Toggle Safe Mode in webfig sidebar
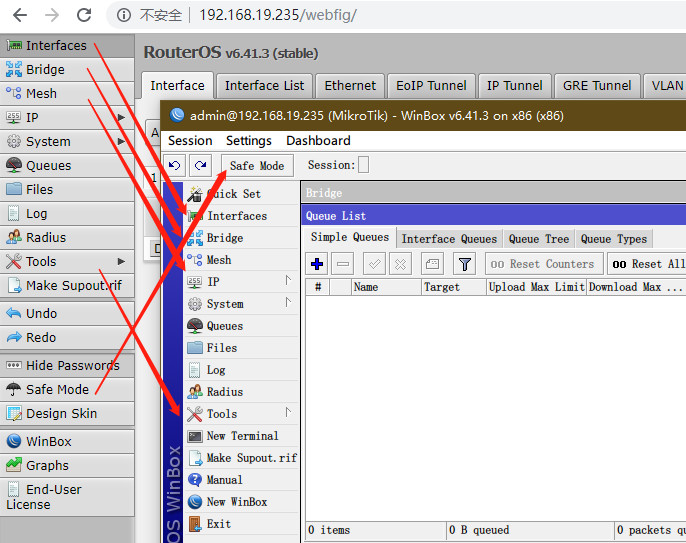Image resolution: width=686 pixels, height=543 pixels. [67, 389]
